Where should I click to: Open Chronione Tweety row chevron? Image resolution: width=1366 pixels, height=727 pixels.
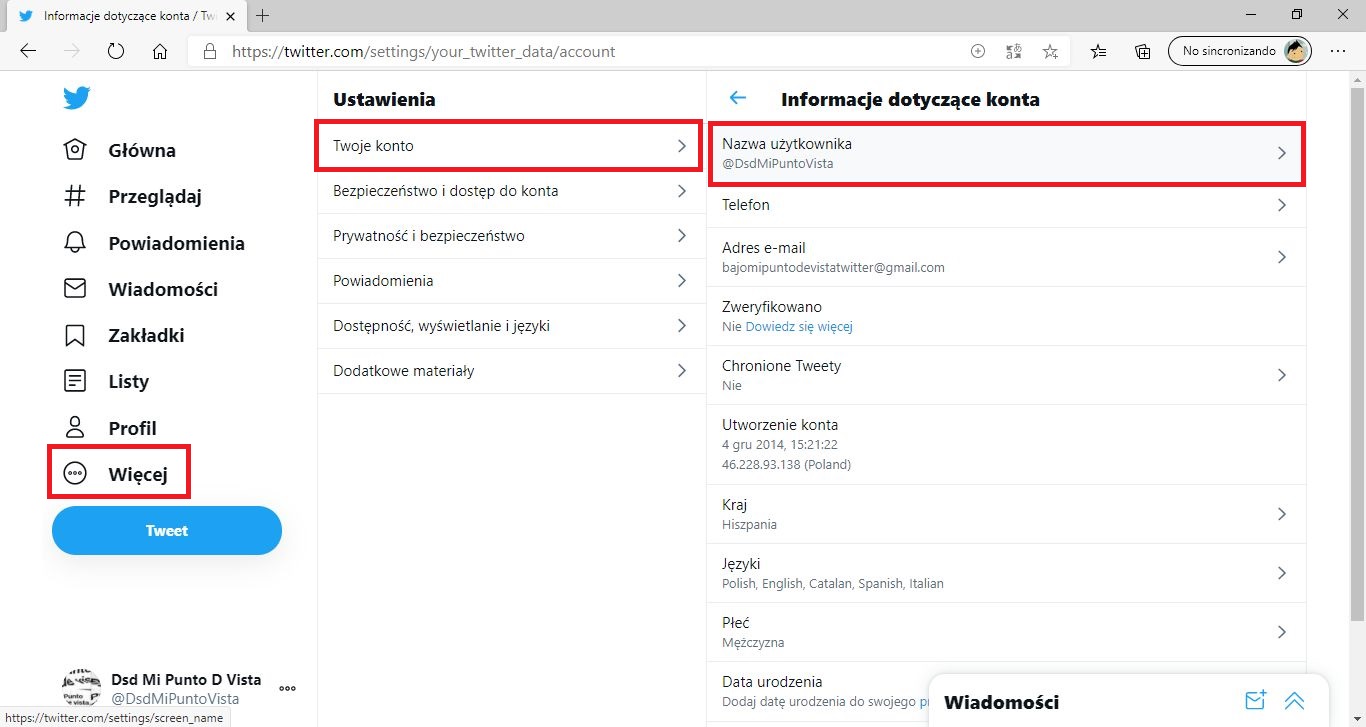[x=1282, y=375]
